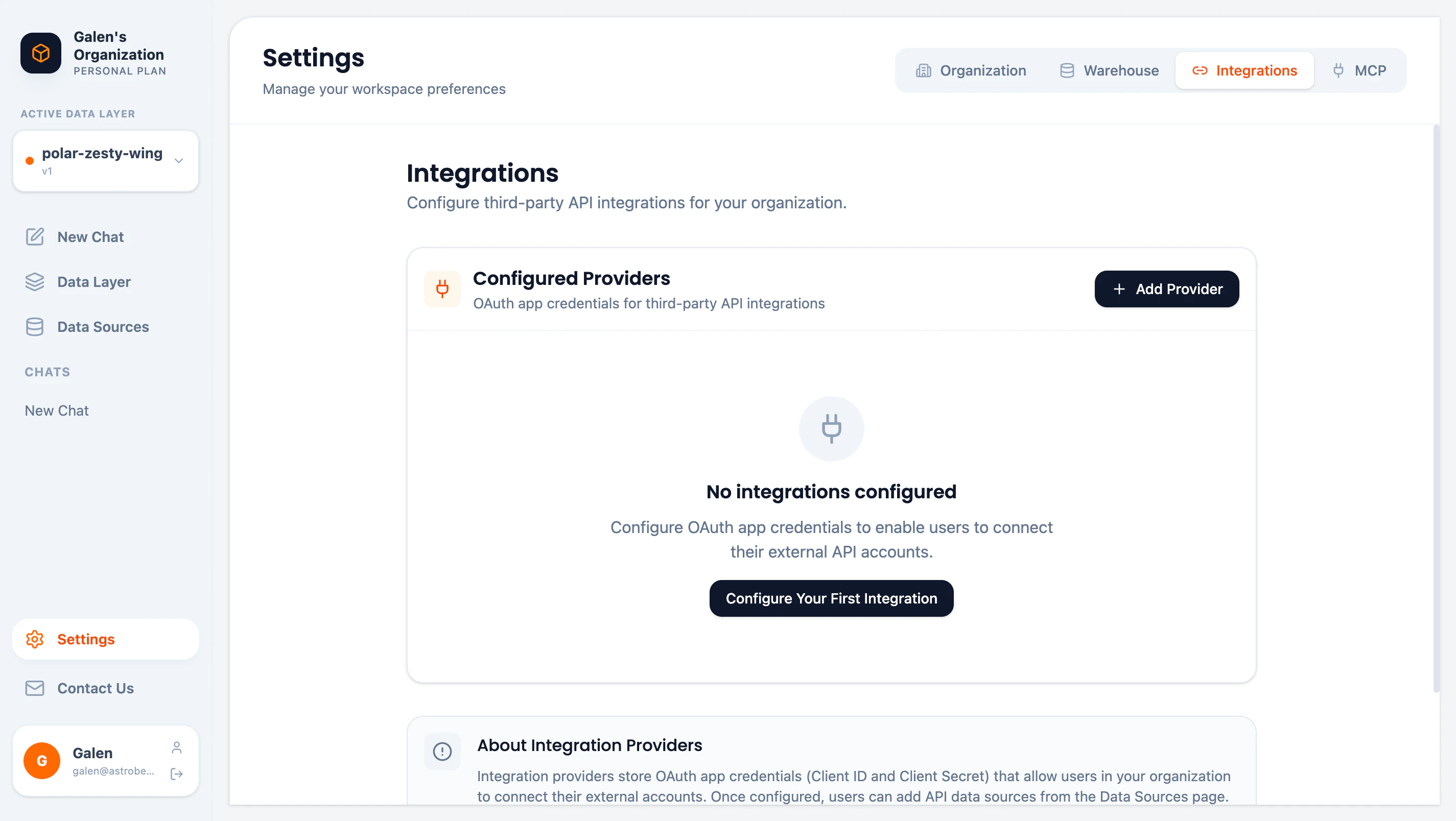This screenshot has height=821, width=1456.
Task: Click the About Integration Providers info icon
Action: 442,752
